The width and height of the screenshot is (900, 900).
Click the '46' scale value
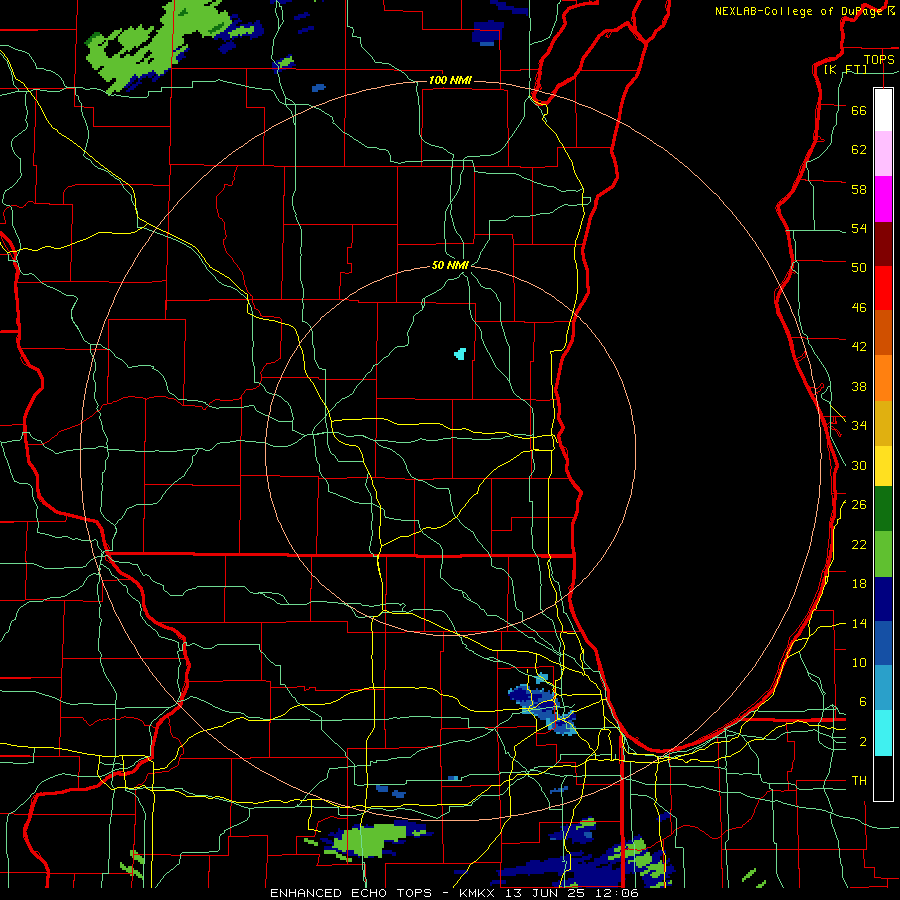tap(859, 307)
